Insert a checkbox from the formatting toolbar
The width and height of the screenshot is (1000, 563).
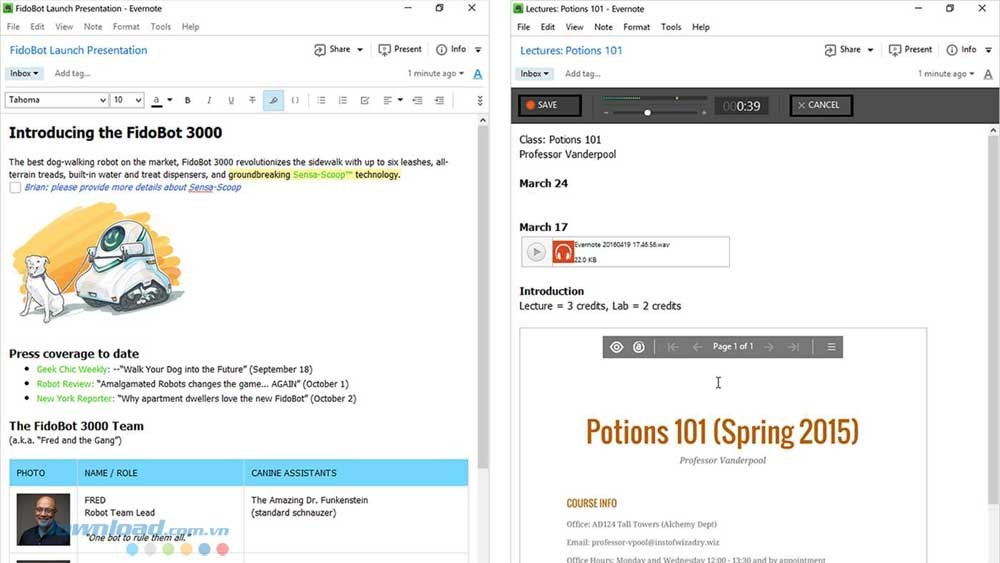pos(365,100)
